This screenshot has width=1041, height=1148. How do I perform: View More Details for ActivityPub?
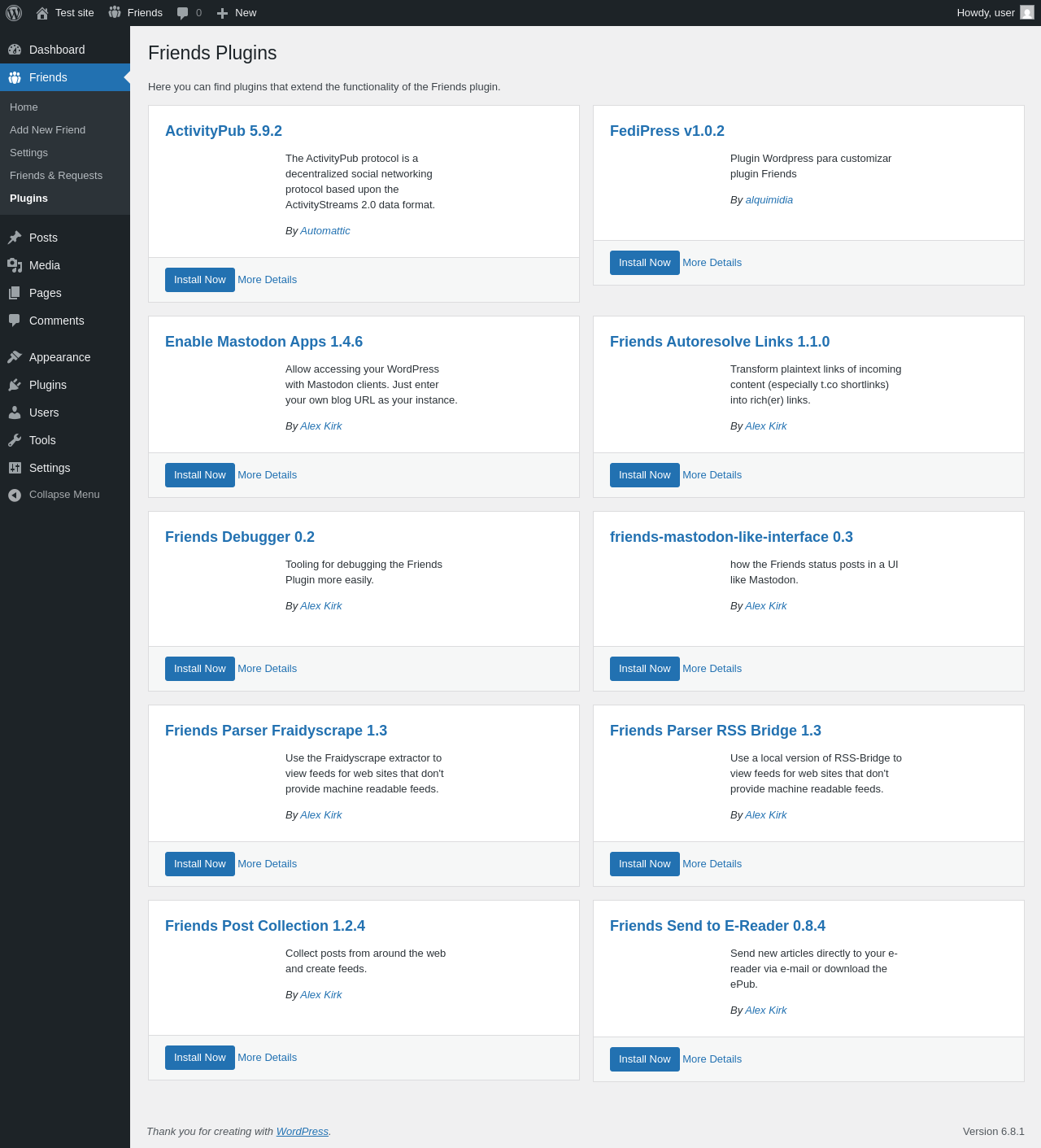(x=267, y=280)
